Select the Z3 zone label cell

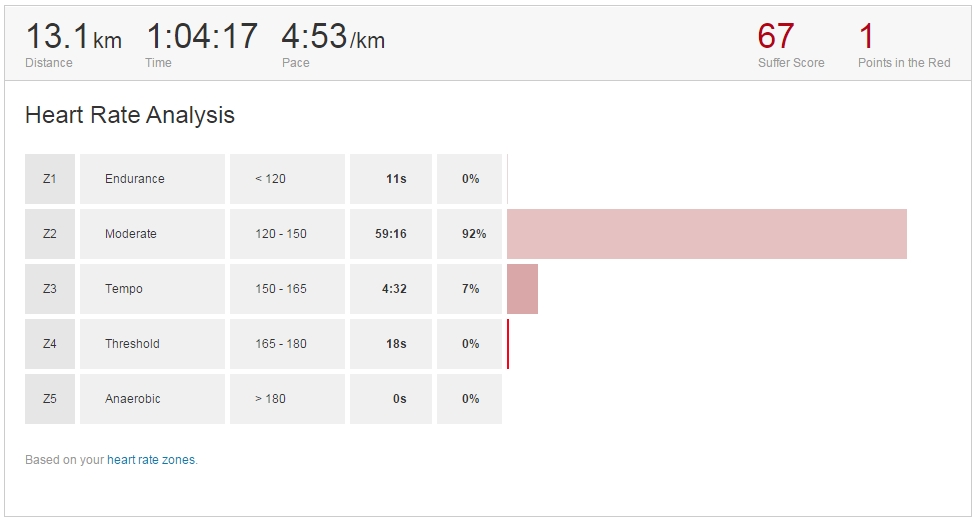[50, 289]
